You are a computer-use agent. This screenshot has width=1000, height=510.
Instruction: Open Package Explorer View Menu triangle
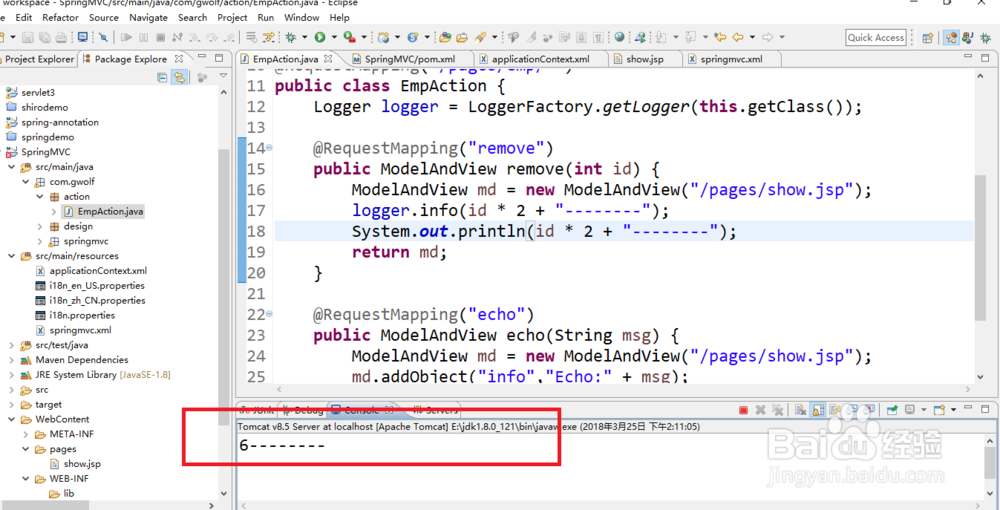pyautogui.click(x=223, y=76)
